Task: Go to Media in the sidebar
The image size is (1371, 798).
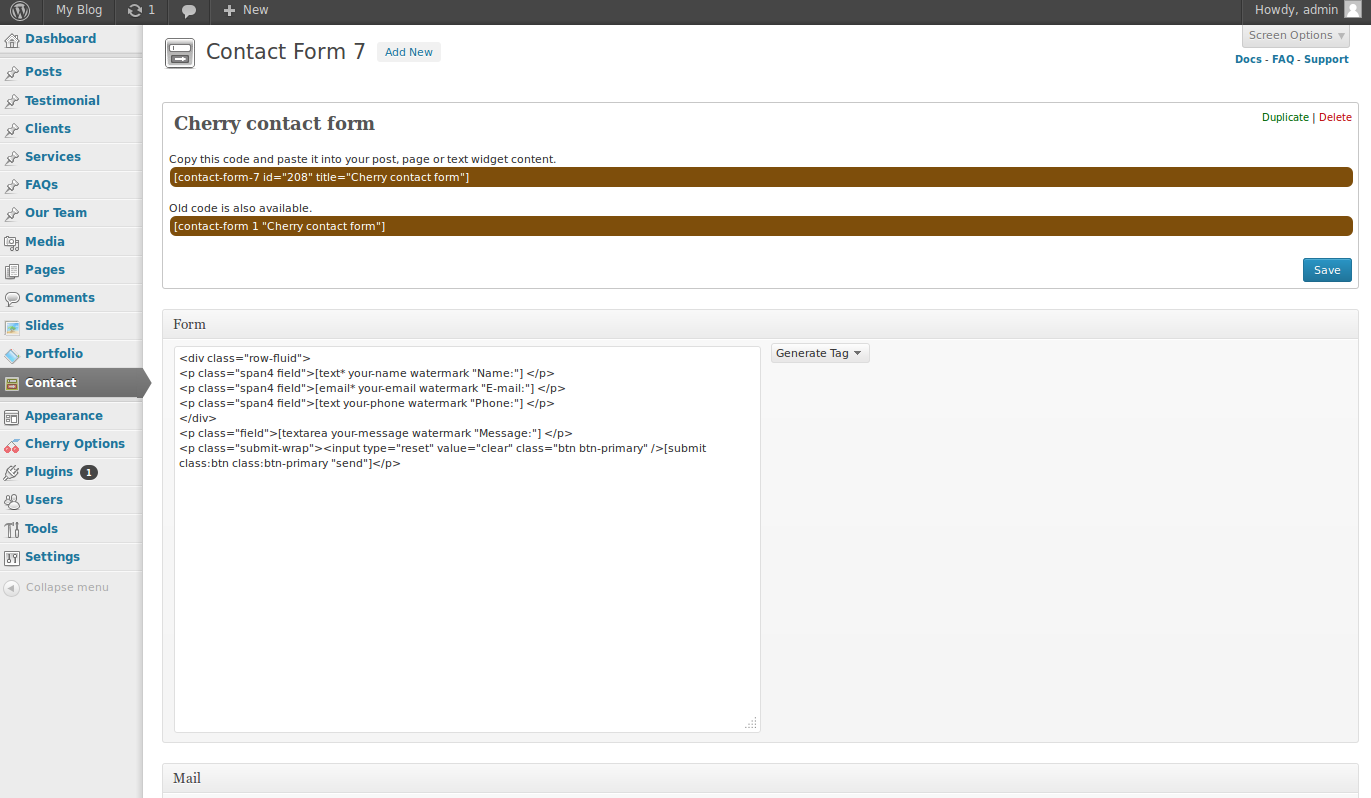Action: pos(45,241)
